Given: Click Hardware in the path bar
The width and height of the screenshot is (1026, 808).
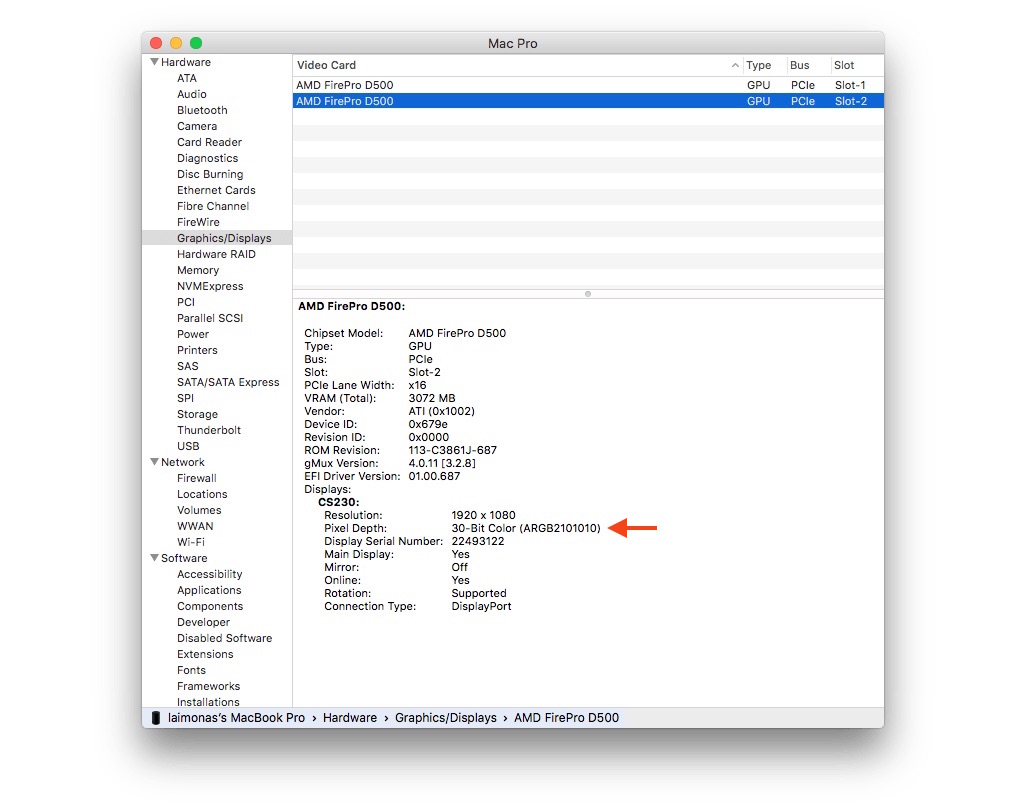Looking at the screenshot, I should click(x=349, y=718).
